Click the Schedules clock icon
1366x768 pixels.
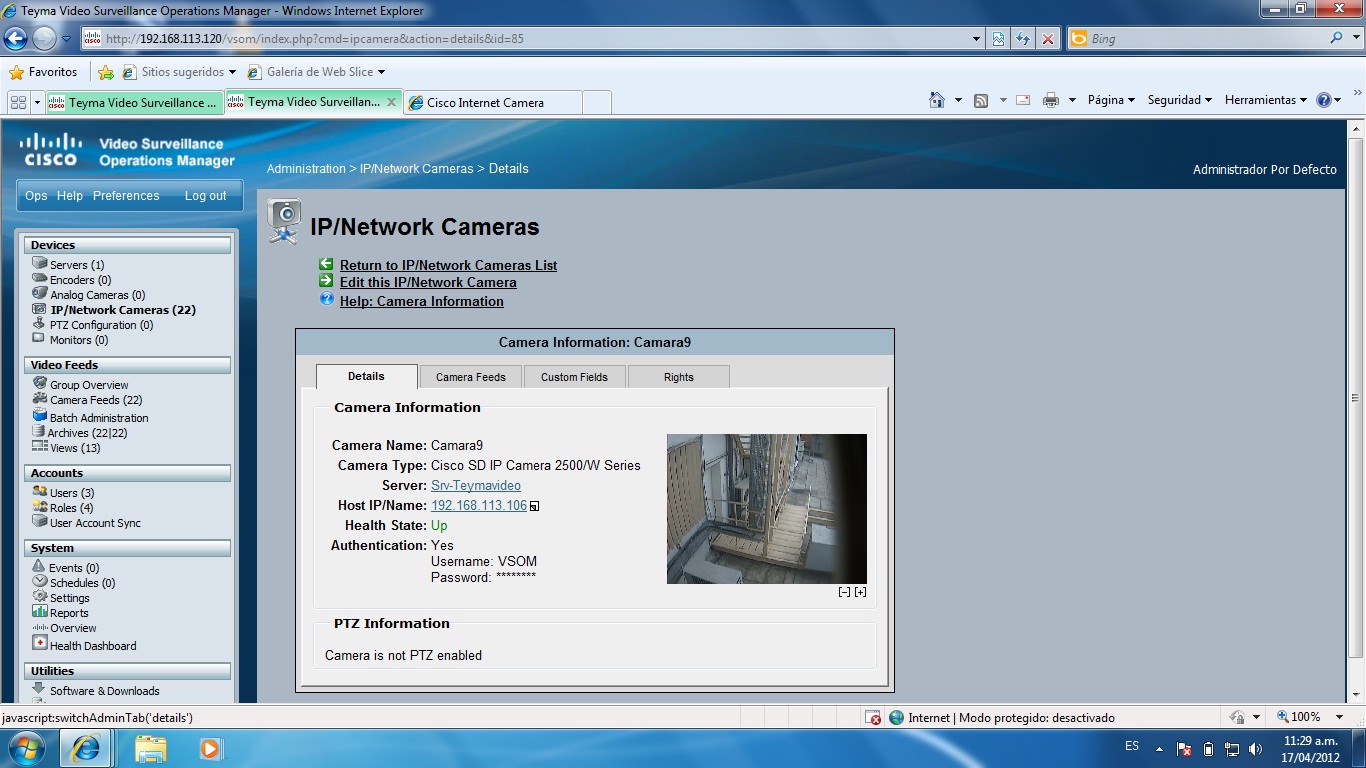point(40,581)
